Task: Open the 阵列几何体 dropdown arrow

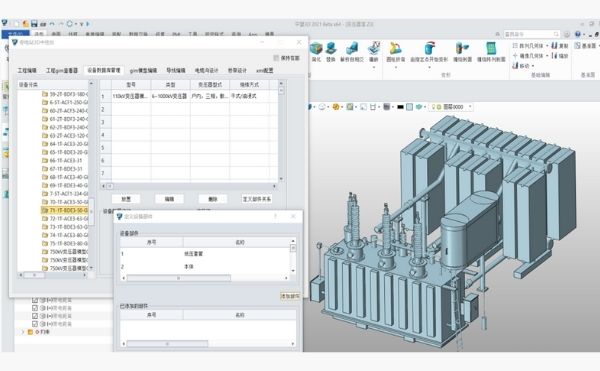Action: point(547,46)
